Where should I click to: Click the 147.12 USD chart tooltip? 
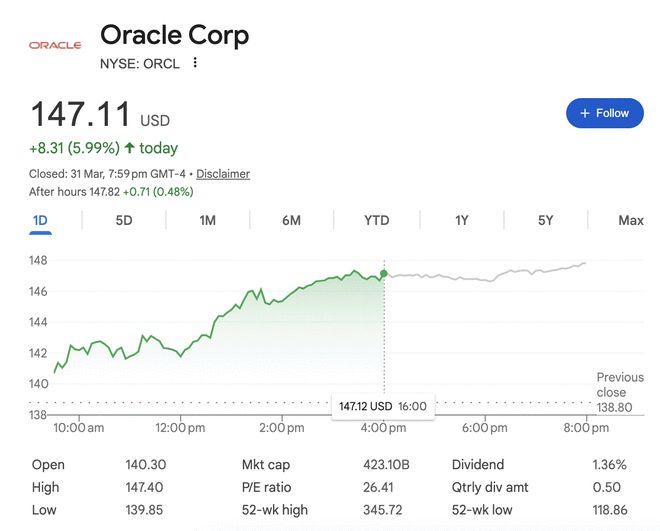pos(382,406)
